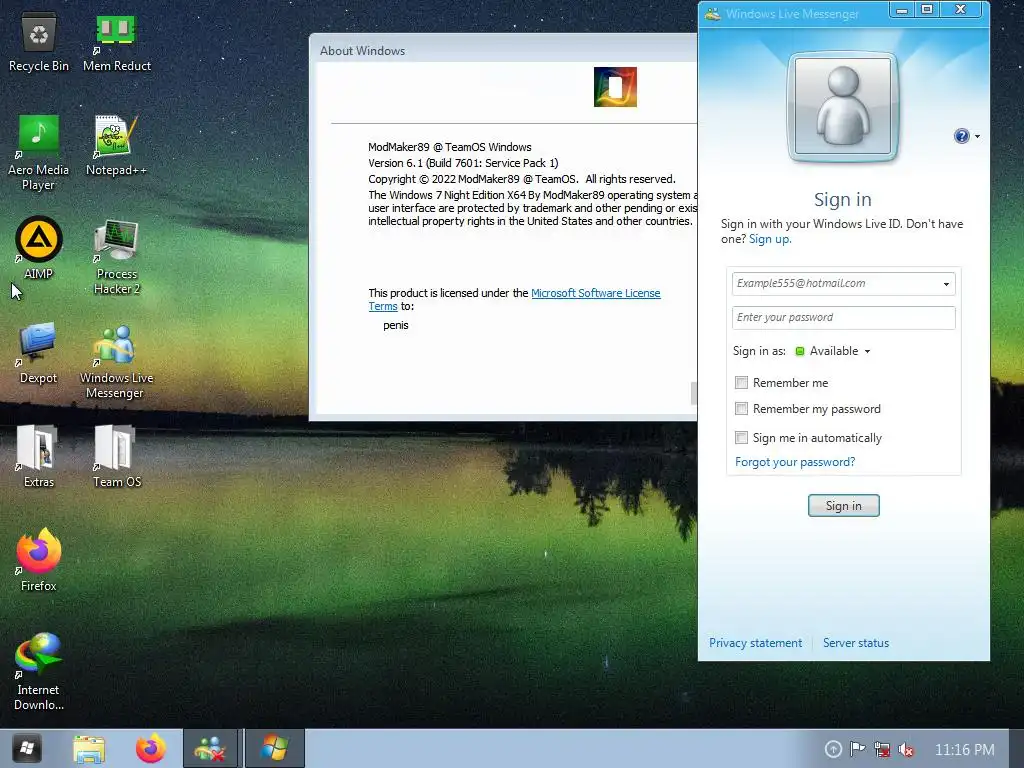Open the Messenger help icon
This screenshot has width=1024, height=768.
point(961,136)
